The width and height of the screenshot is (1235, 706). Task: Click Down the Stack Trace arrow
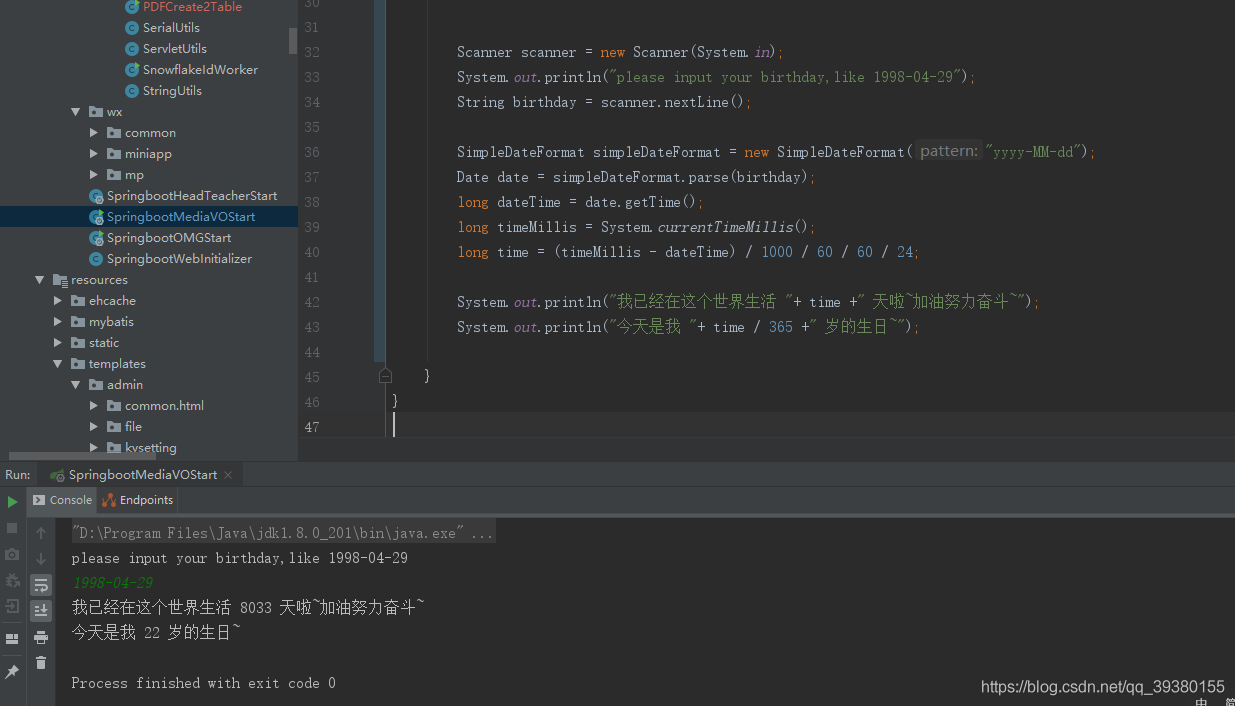[x=41, y=559]
